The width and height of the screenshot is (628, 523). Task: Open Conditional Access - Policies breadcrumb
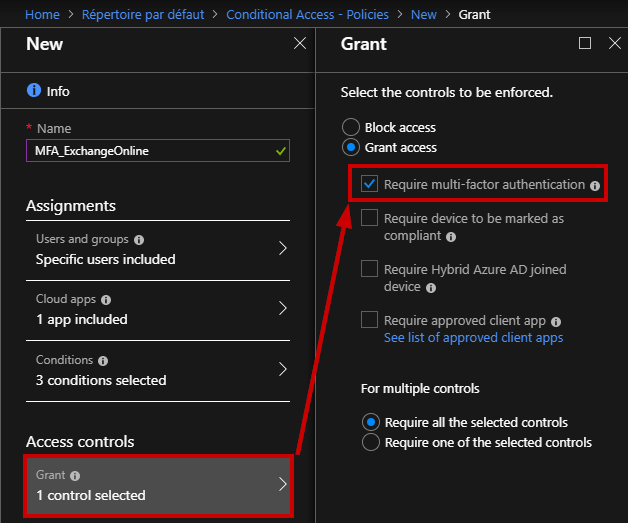(x=307, y=14)
